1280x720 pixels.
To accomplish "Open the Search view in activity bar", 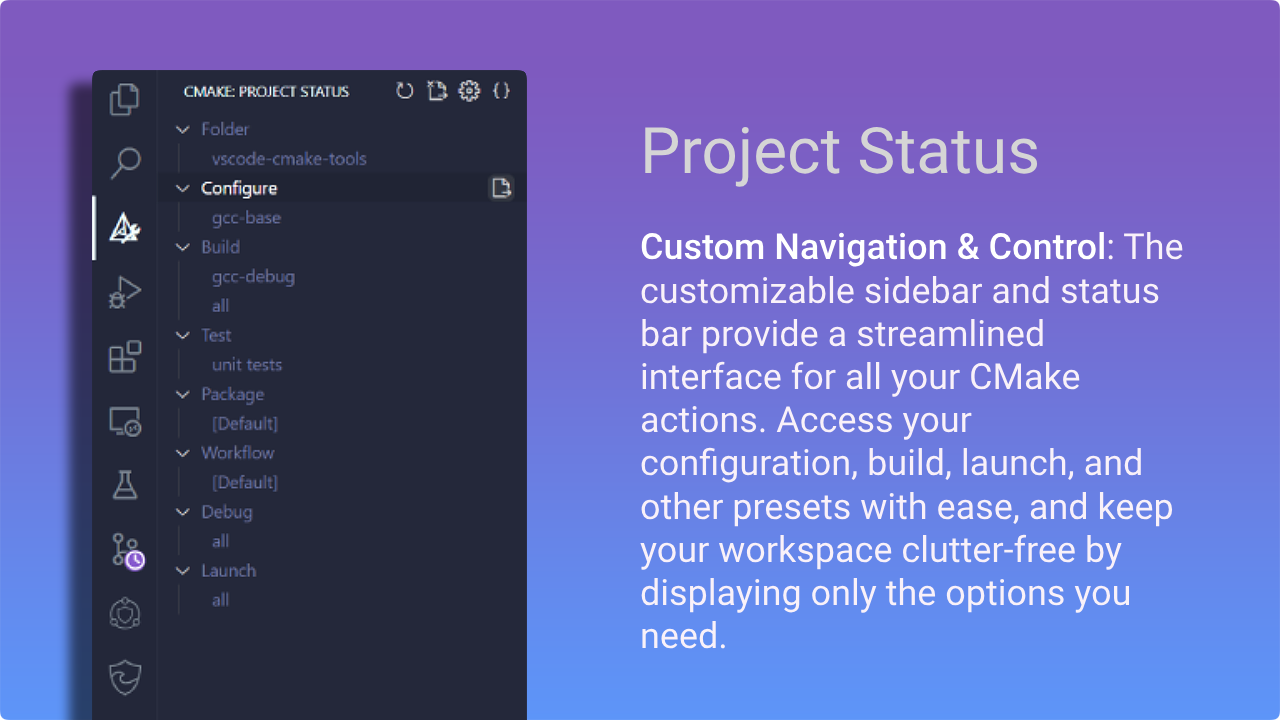I will pos(124,163).
